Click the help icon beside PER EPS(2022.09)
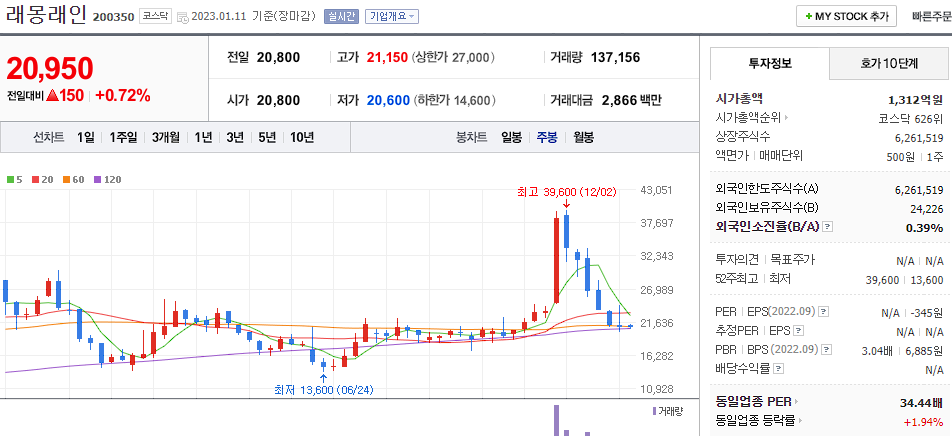The width and height of the screenshot is (952, 436). click(823, 312)
